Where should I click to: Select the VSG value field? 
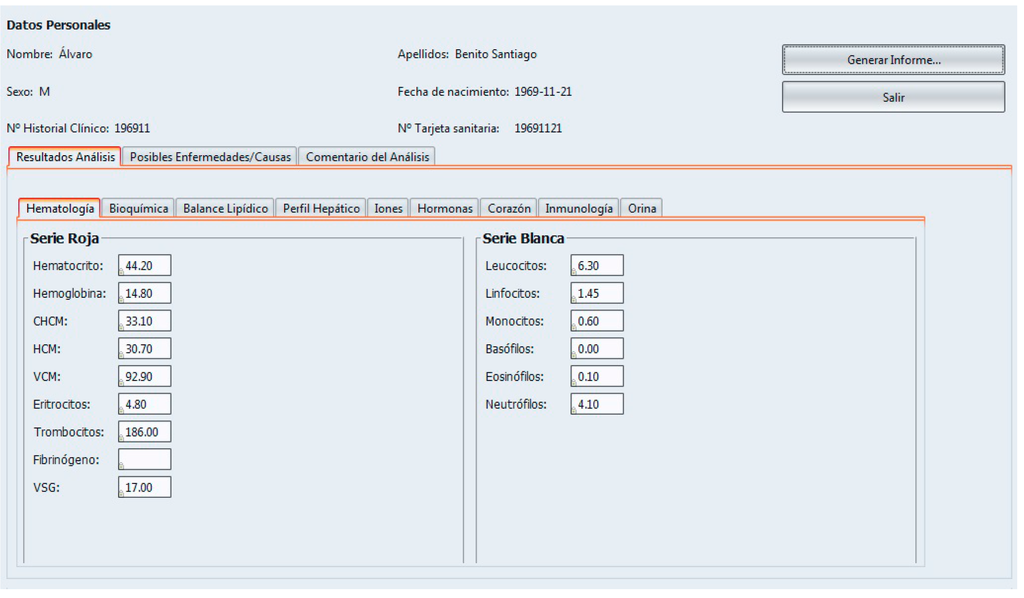pos(145,487)
